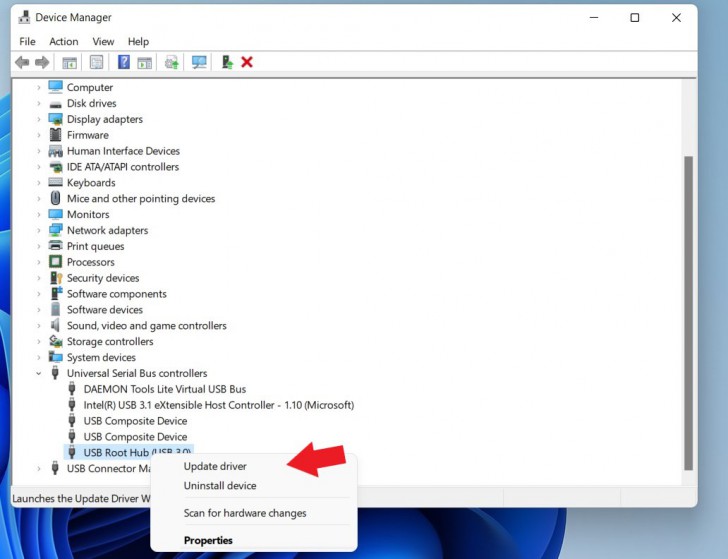Viewport: 728px width, 559px height.
Task: Click the Network adapters category icon
Action: [56, 230]
